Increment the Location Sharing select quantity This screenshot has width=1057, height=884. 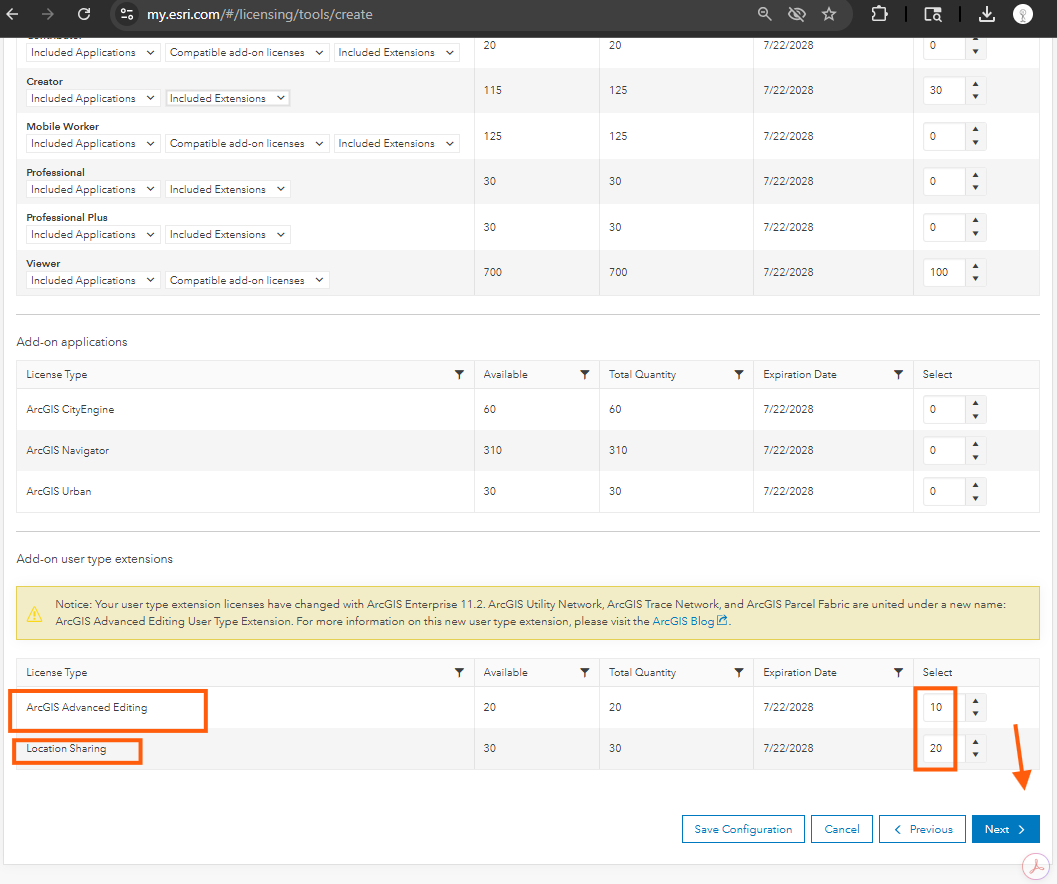pyautogui.click(x=976, y=742)
